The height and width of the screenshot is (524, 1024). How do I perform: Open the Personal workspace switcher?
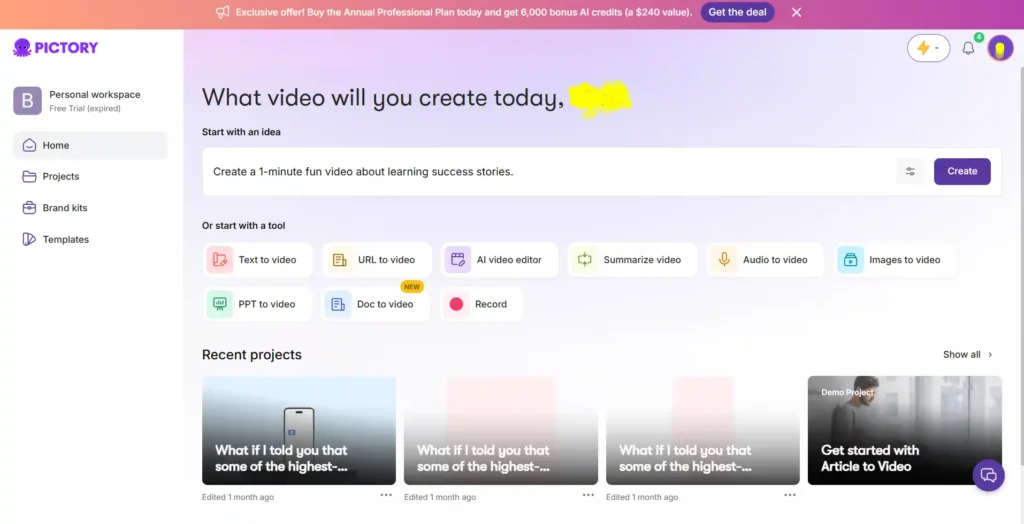coord(90,101)
